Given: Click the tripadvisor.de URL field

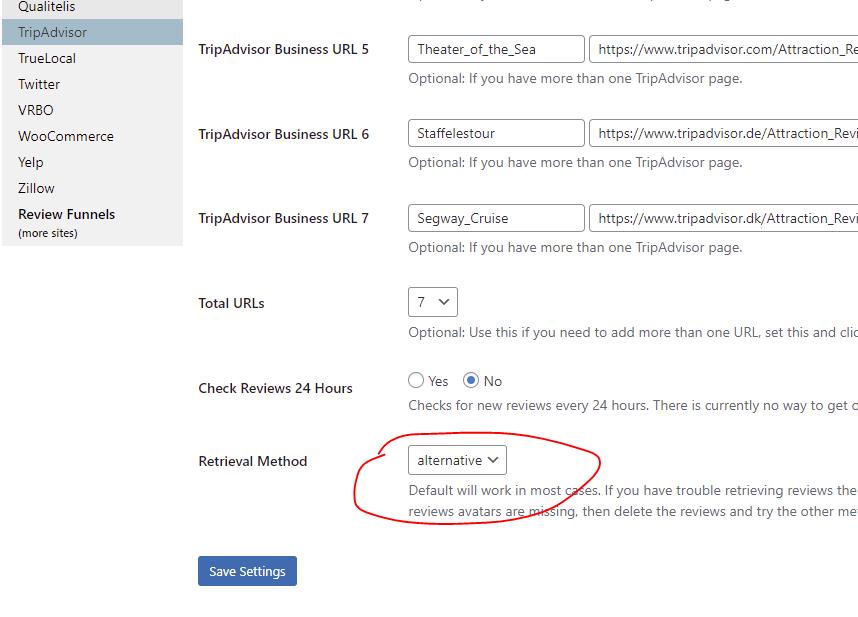Looking at the screenshot, I should tap(723, 133).
